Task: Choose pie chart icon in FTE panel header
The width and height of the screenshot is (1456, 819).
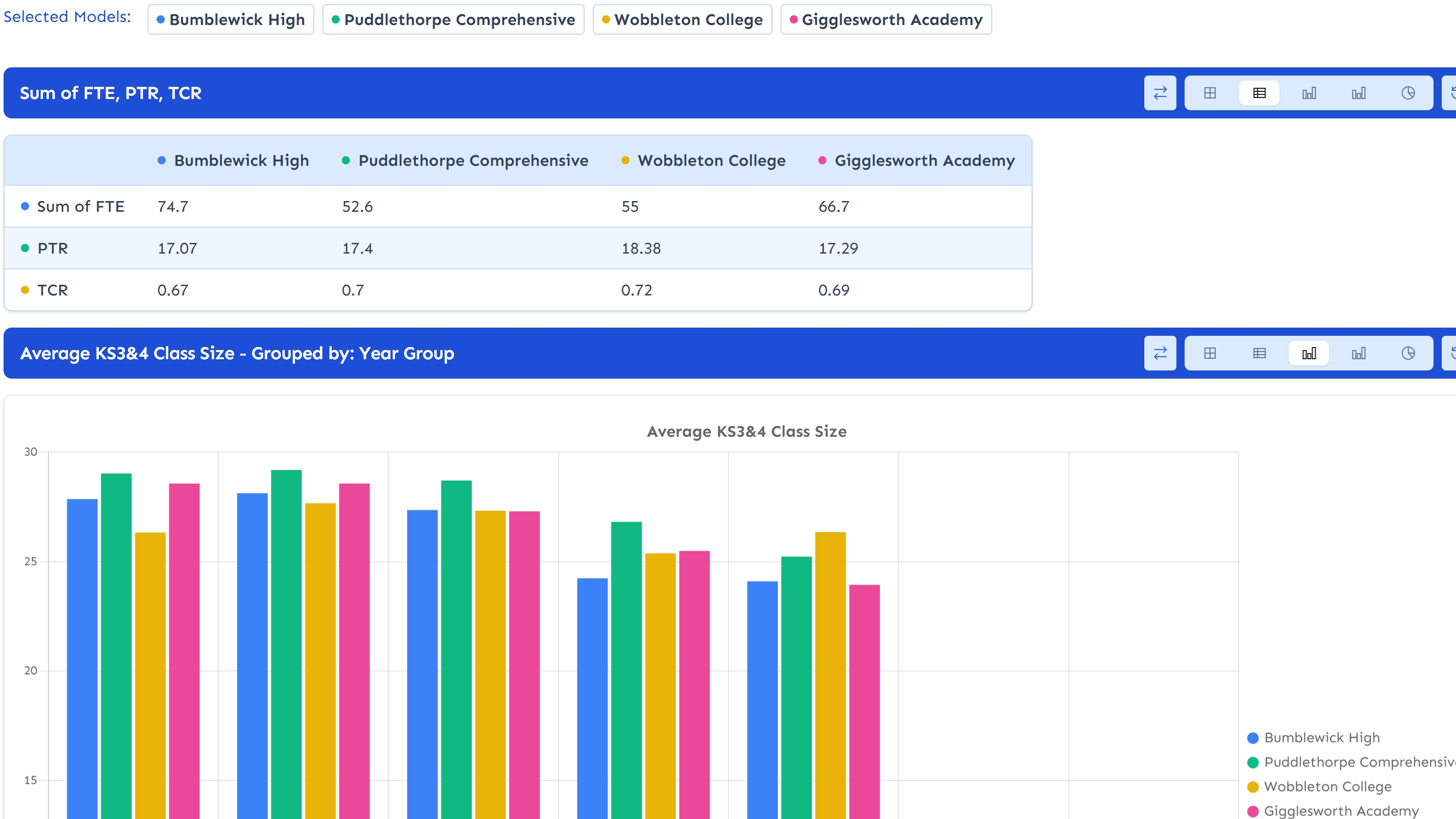Action: 1408,93
